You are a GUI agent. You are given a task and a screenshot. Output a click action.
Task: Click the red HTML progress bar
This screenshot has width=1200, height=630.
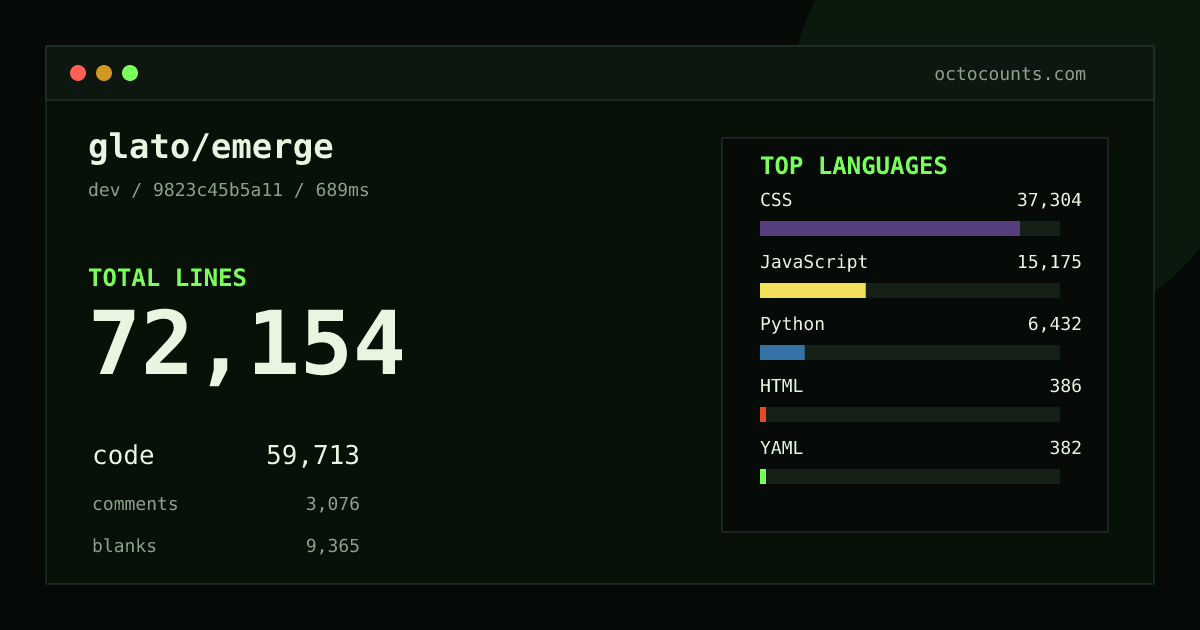click(763, 414)
